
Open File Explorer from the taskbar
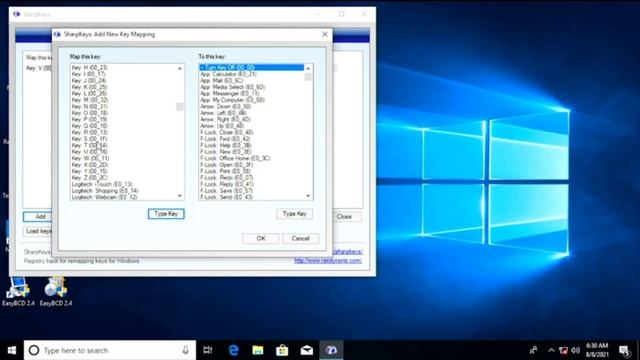click(x=258, y=350)
